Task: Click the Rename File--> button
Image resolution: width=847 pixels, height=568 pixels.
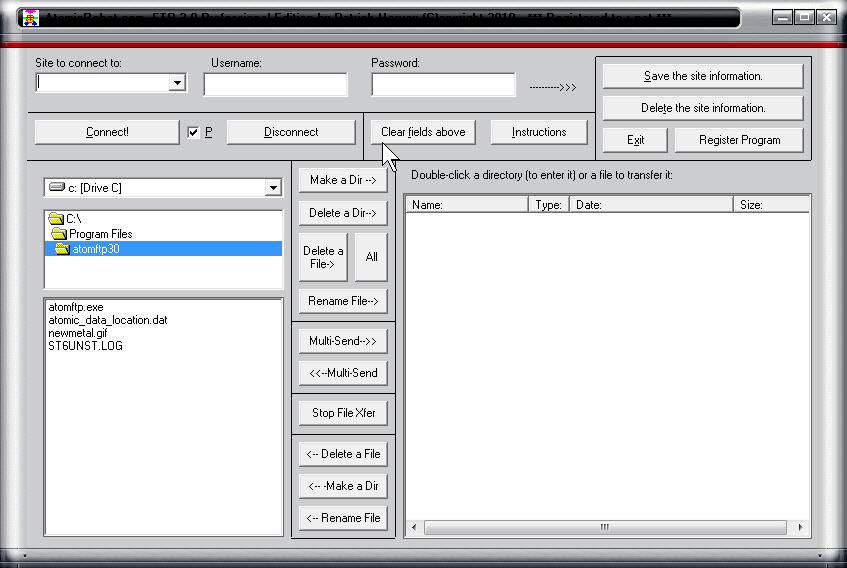Action: click(x=343, y=301)
